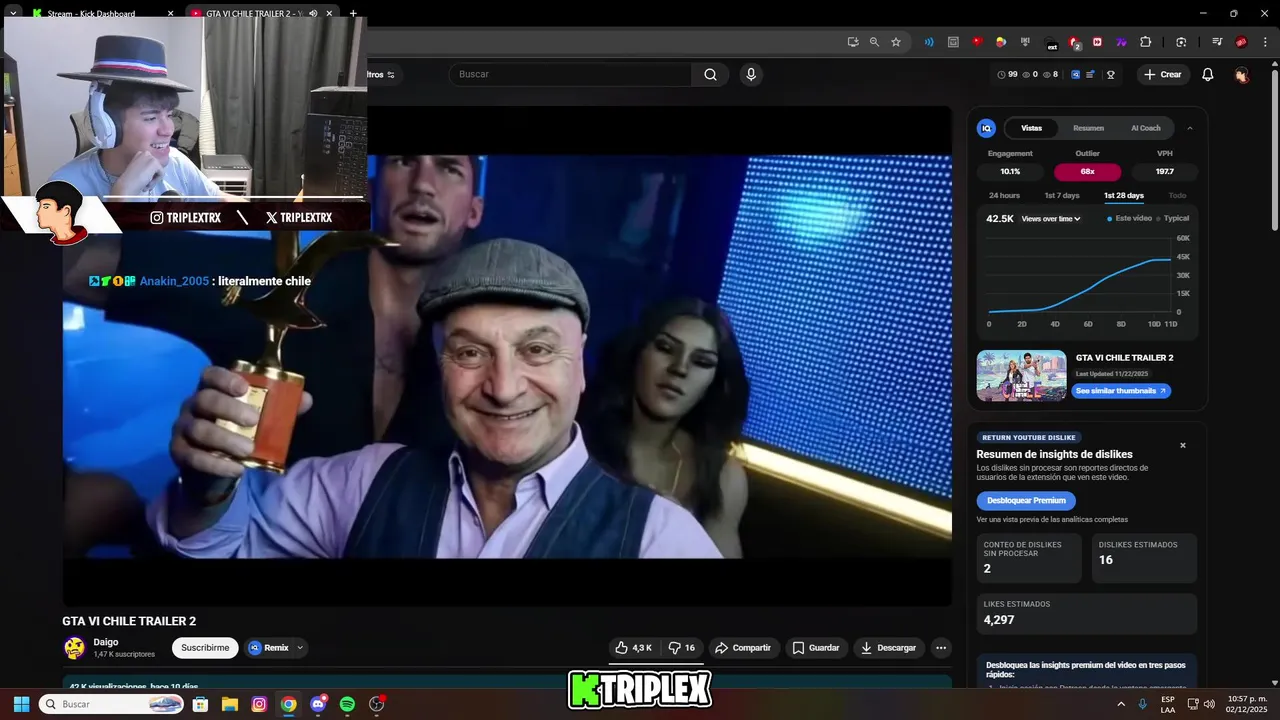1280x720 pixels.
Task: Click 'See similar thumbnails' link
Action: click(x=1121, y=391)
